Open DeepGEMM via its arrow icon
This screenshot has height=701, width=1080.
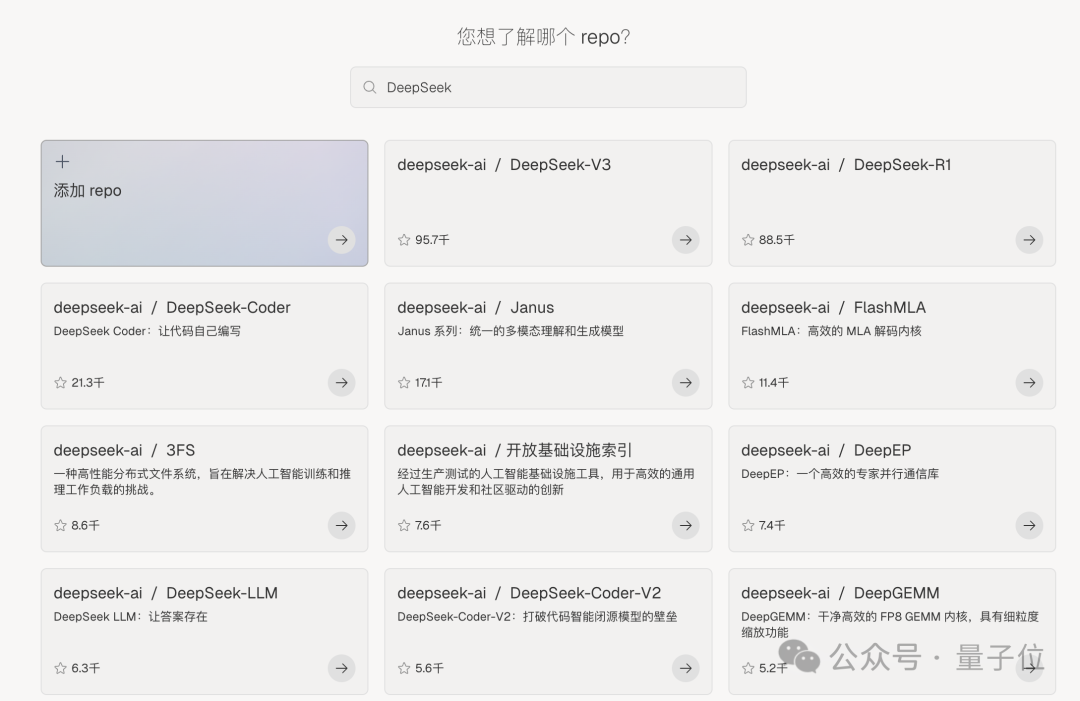tap(1029, 668)
